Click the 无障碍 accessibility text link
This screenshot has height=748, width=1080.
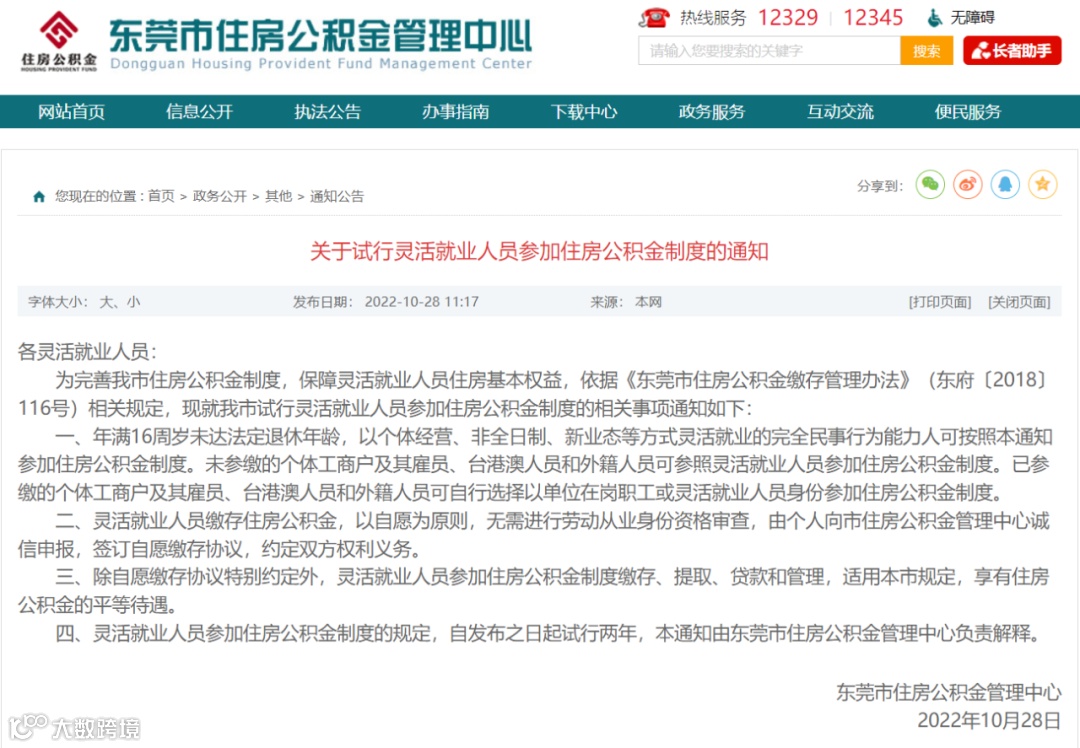[x=973, y=17]
